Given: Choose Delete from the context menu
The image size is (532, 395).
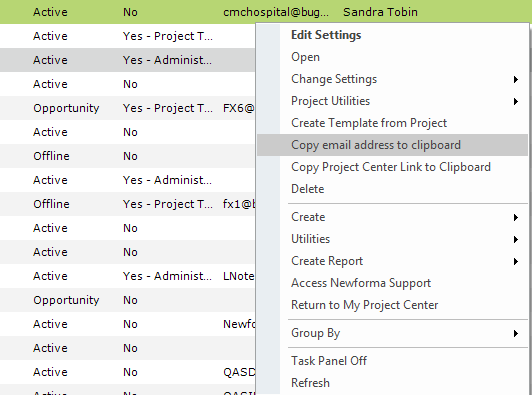Looking at the screenshot, I should pos(307,189).
